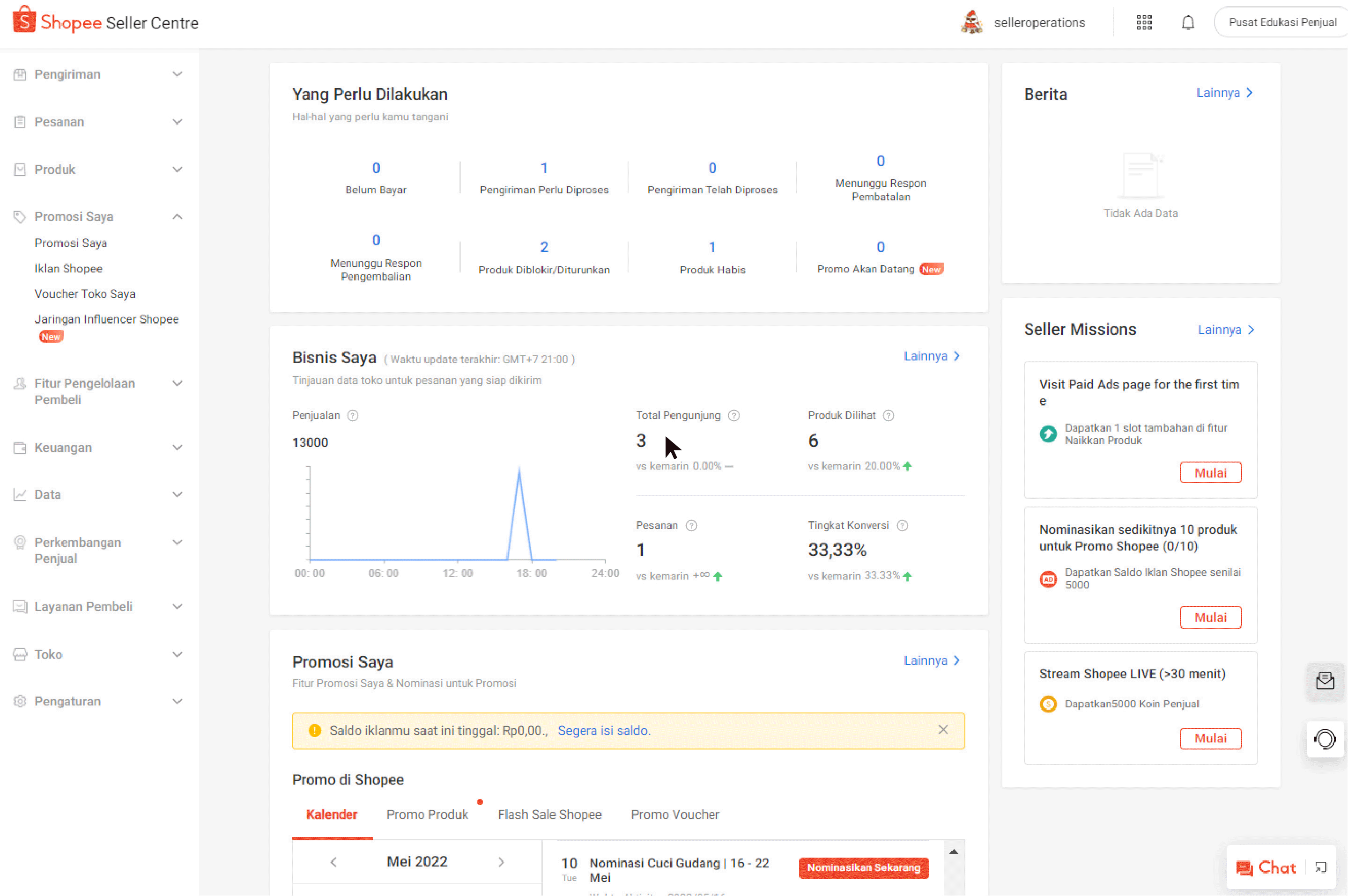The height and width of the screenshot is (896, 1348).
Task: Click the Total Pengunjung info icon
Action: point(733,415)
